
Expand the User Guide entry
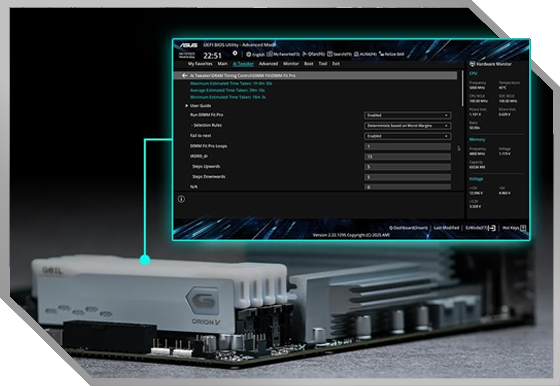198,106
